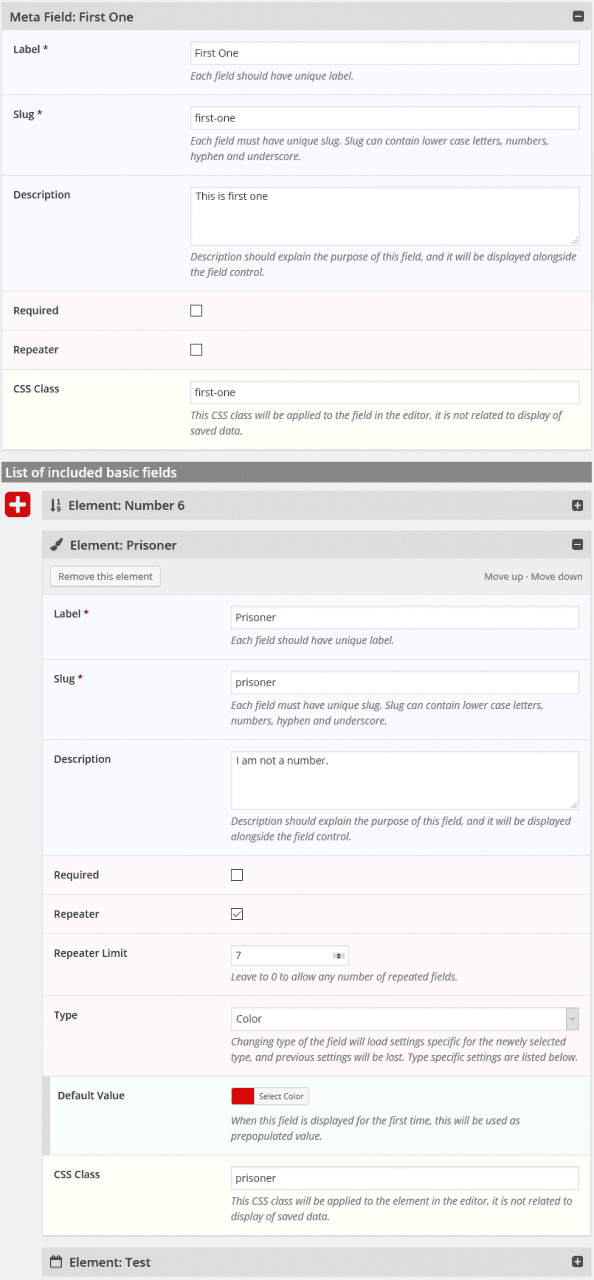Collapse the Meta Field: First One panel

(577, 16)
